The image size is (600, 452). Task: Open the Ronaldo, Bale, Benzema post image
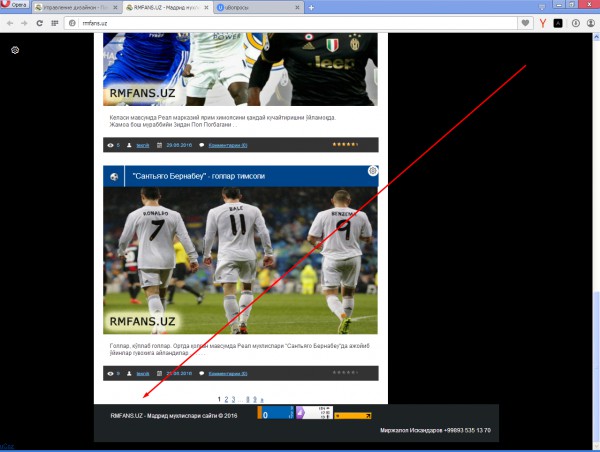[x=240, y=261]
